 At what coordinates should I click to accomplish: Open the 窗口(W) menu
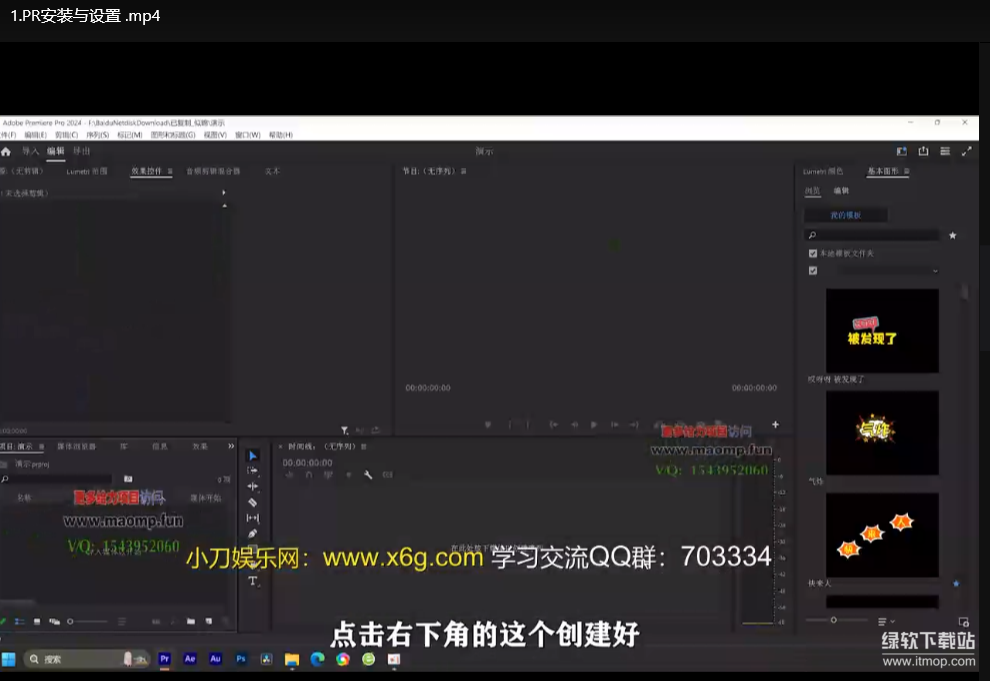coord(248,135)
